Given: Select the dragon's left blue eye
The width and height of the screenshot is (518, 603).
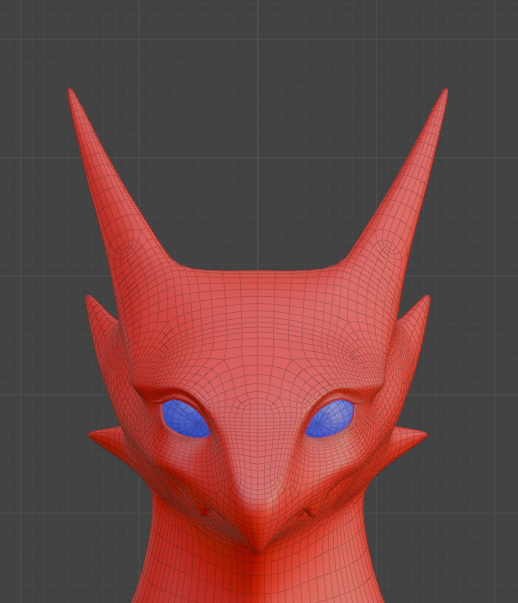Looking at the screenshot, I should coord(186,418).
